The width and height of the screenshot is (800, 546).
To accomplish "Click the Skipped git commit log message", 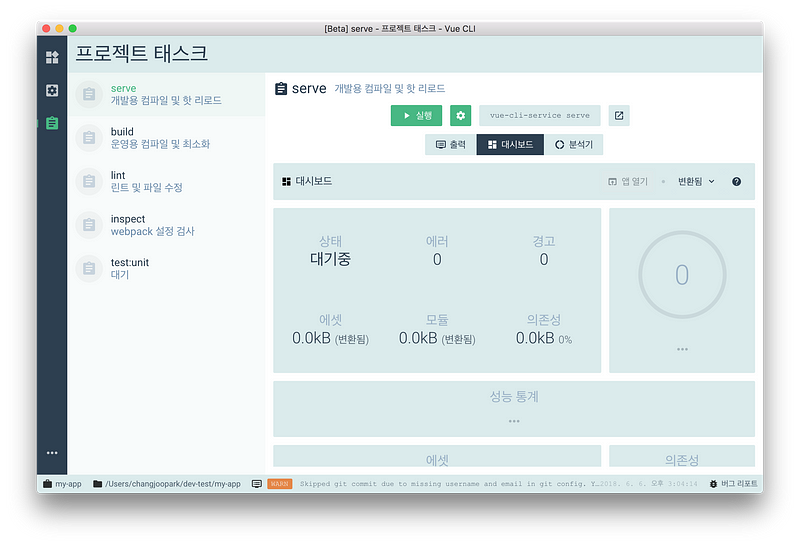I will coord(449,484).
